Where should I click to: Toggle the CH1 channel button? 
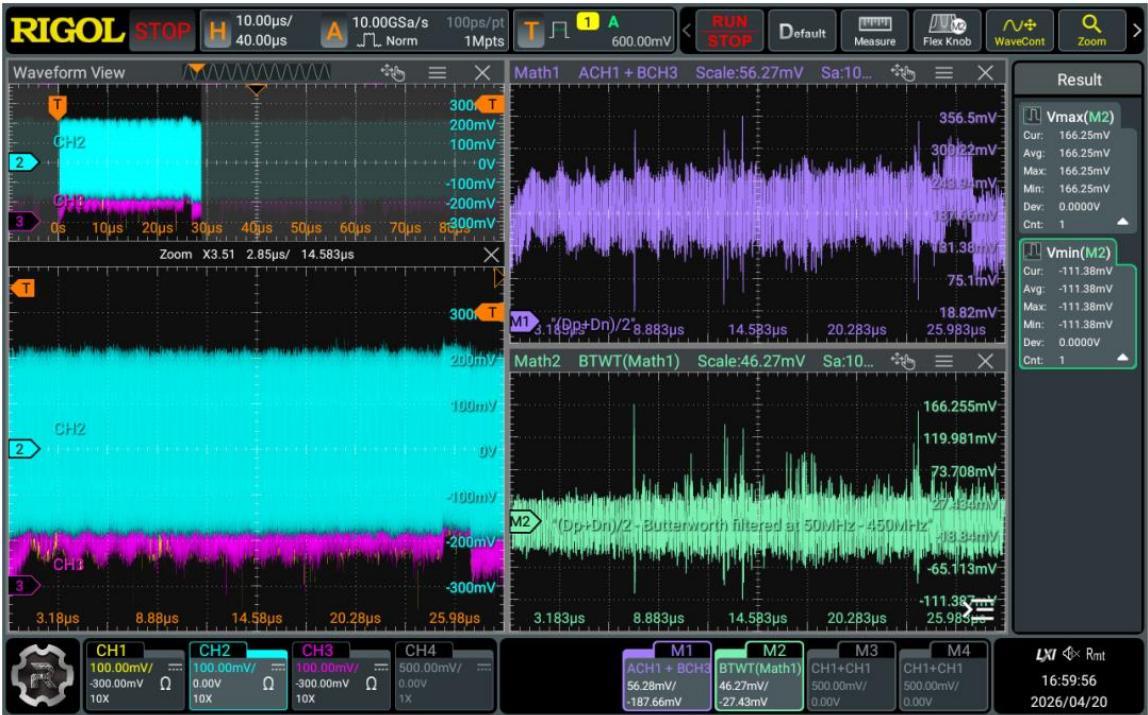135,675
